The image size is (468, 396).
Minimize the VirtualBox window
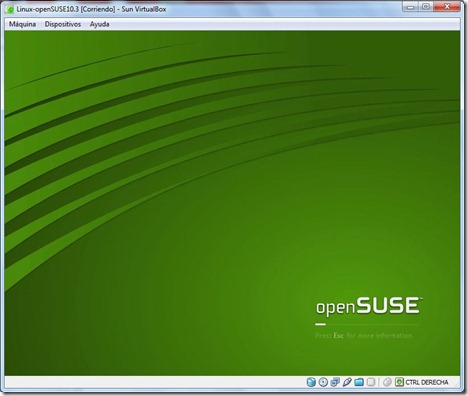411,7
